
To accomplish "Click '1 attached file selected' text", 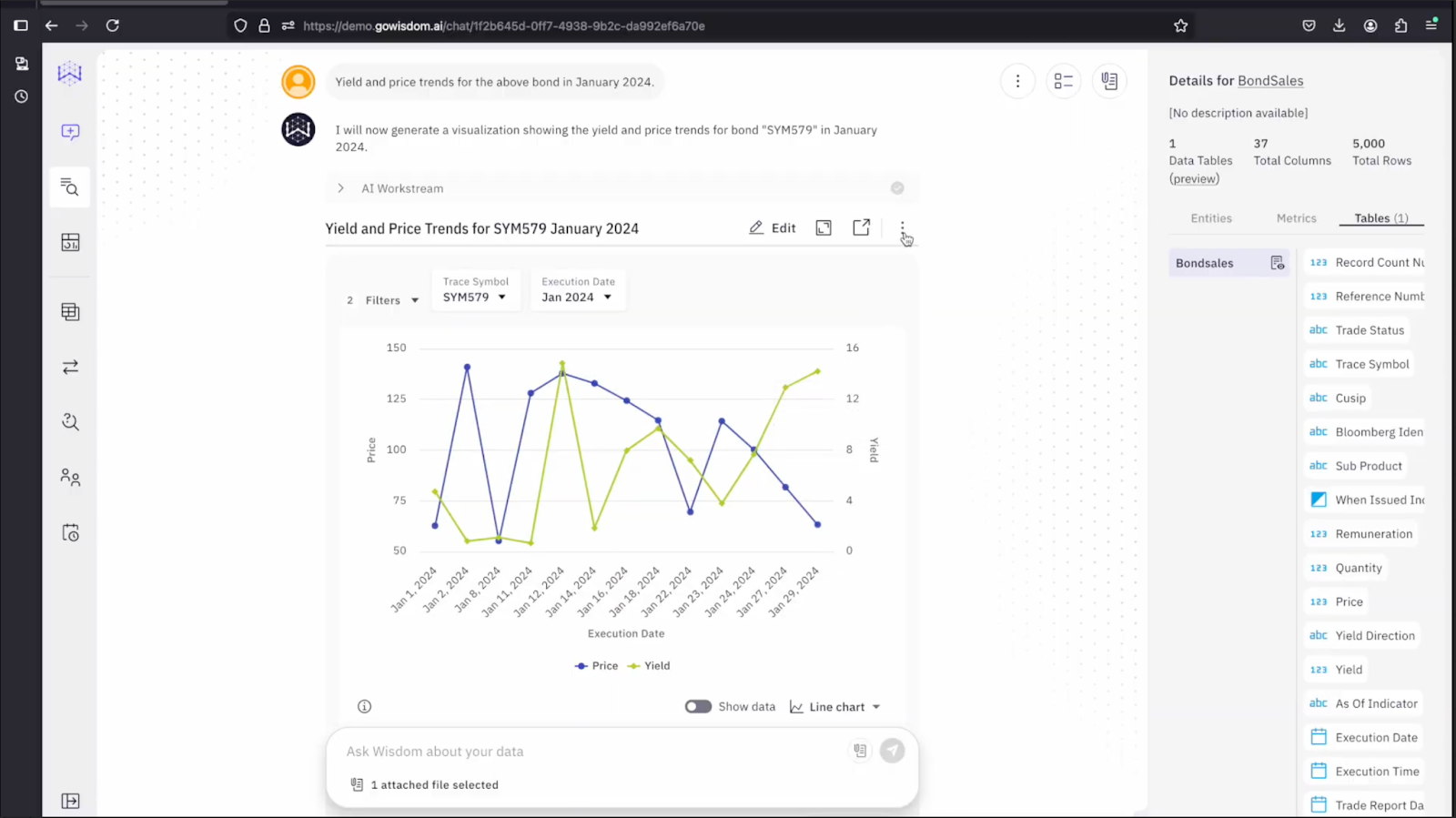I will [434, 785].
